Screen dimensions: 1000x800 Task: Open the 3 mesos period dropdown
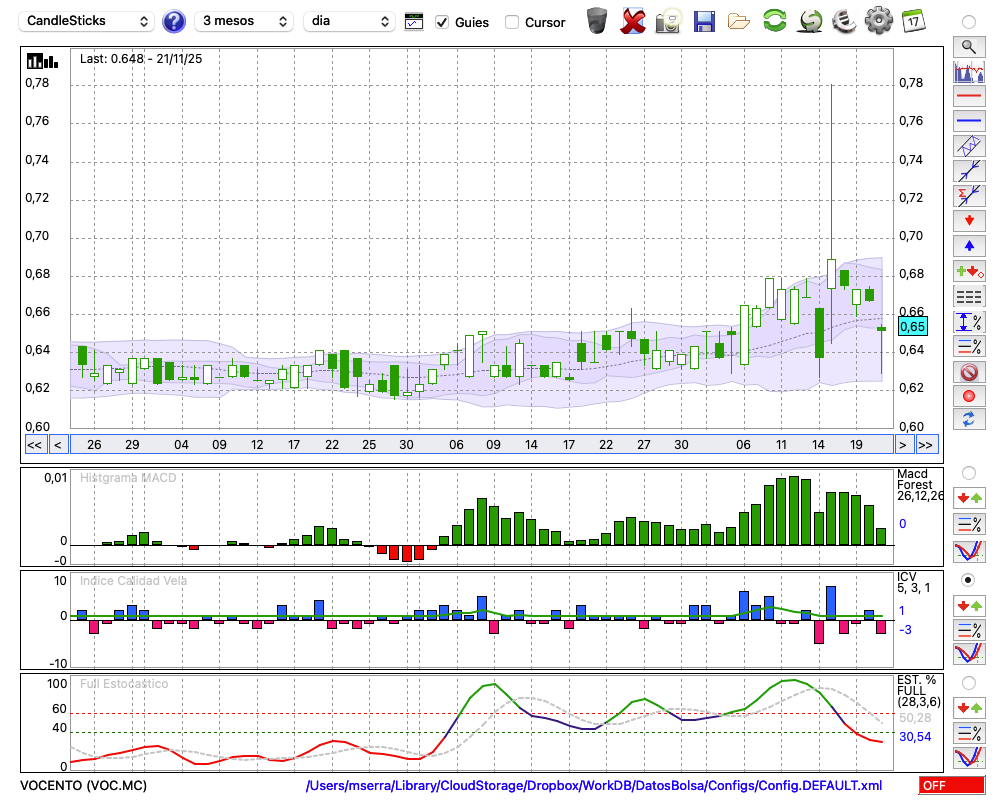pyautogui.click(x=243, y=21)
